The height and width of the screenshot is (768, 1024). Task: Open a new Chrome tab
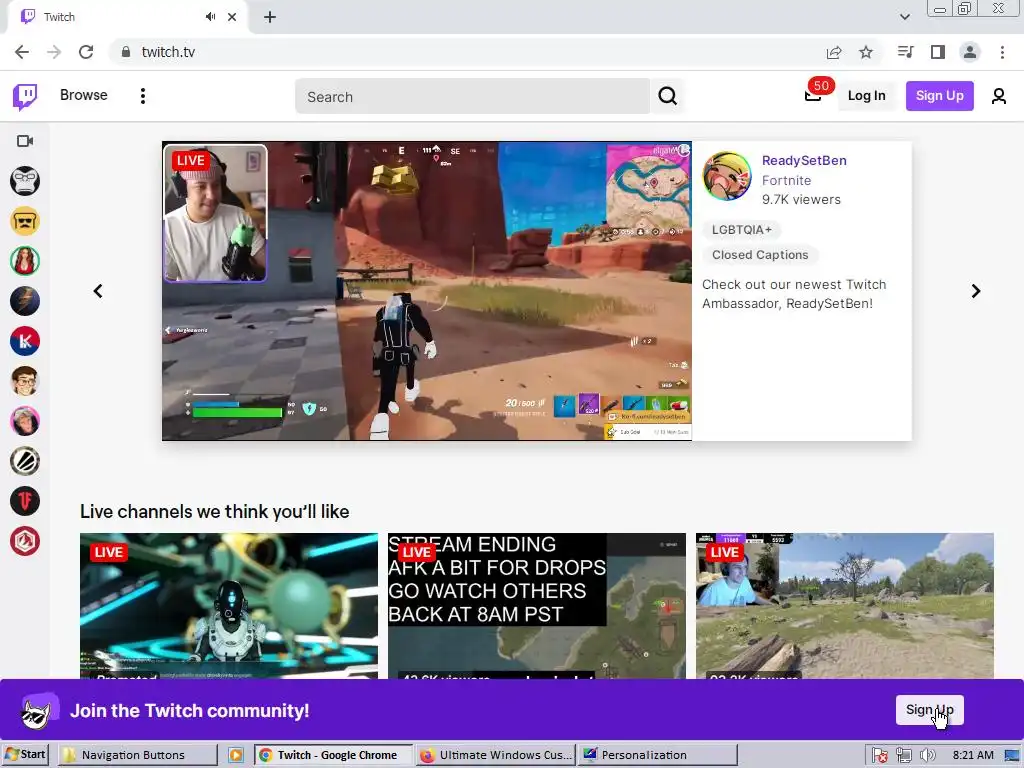(x=270, y=17)
